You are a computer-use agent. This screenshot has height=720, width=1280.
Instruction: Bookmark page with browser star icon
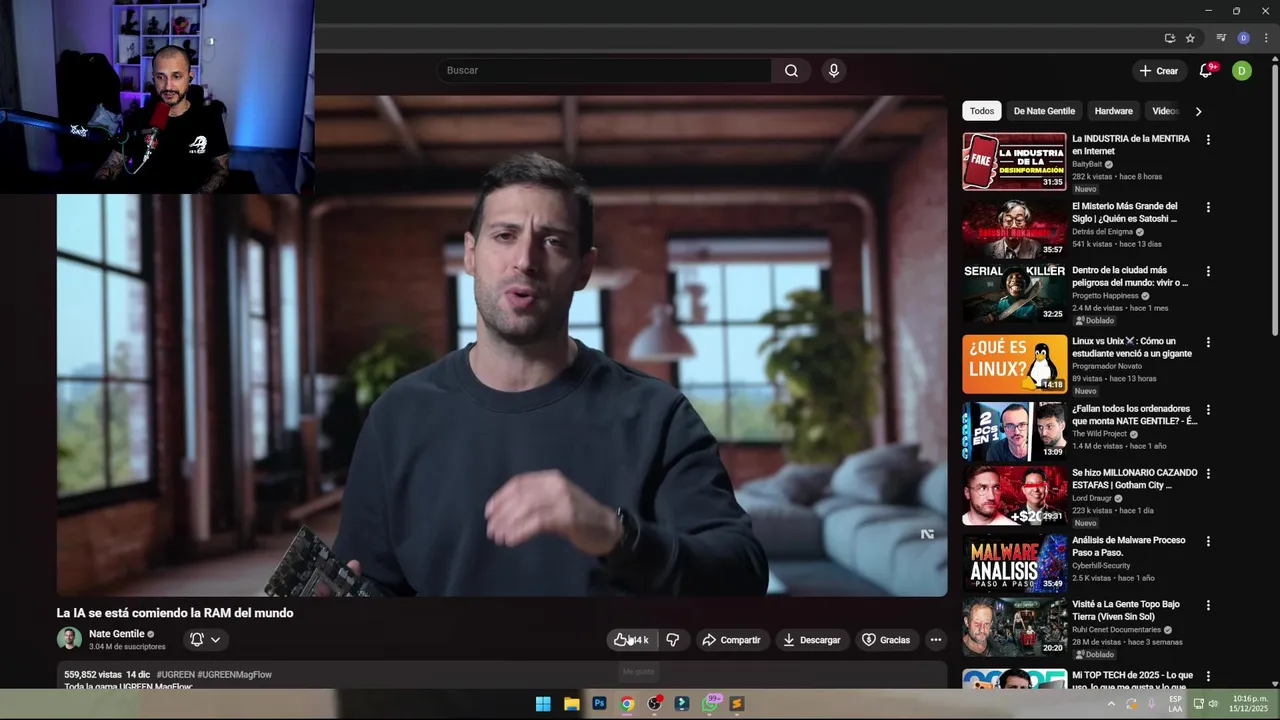coord(1190,38)
